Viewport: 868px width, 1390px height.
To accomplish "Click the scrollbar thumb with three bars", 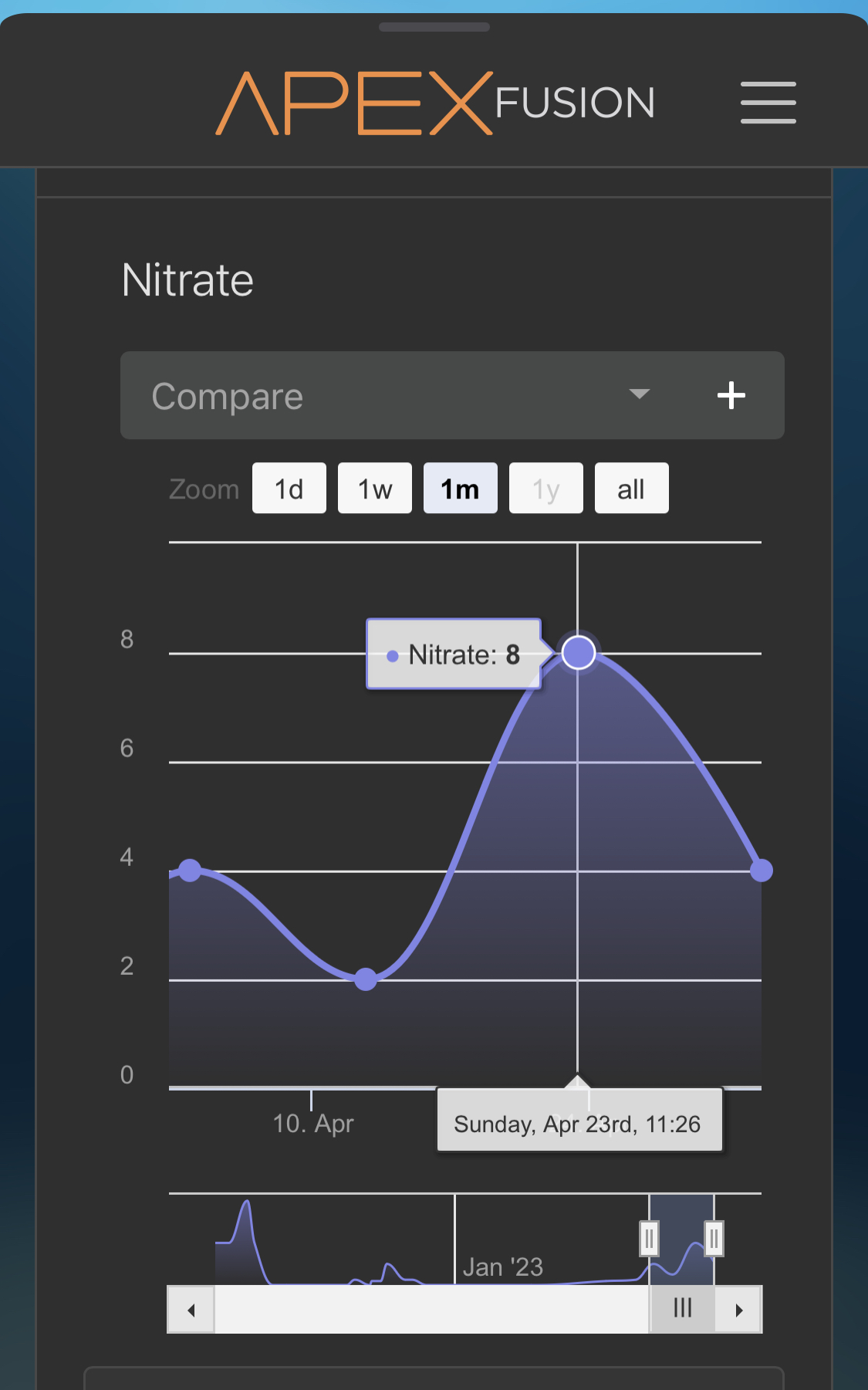I will point(682,1308).
